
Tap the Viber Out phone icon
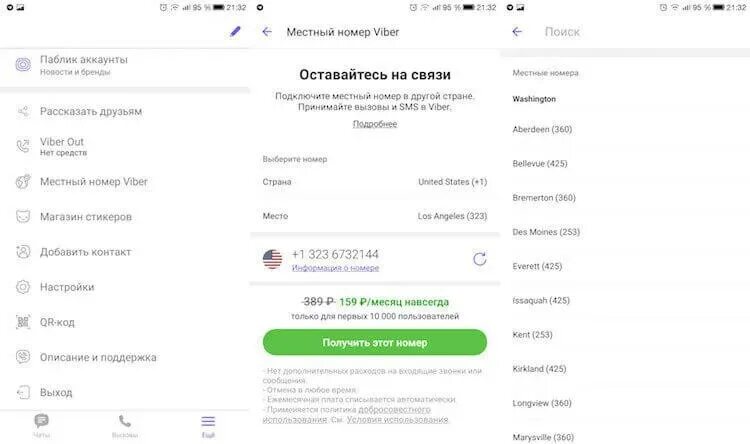pos(23,146)
